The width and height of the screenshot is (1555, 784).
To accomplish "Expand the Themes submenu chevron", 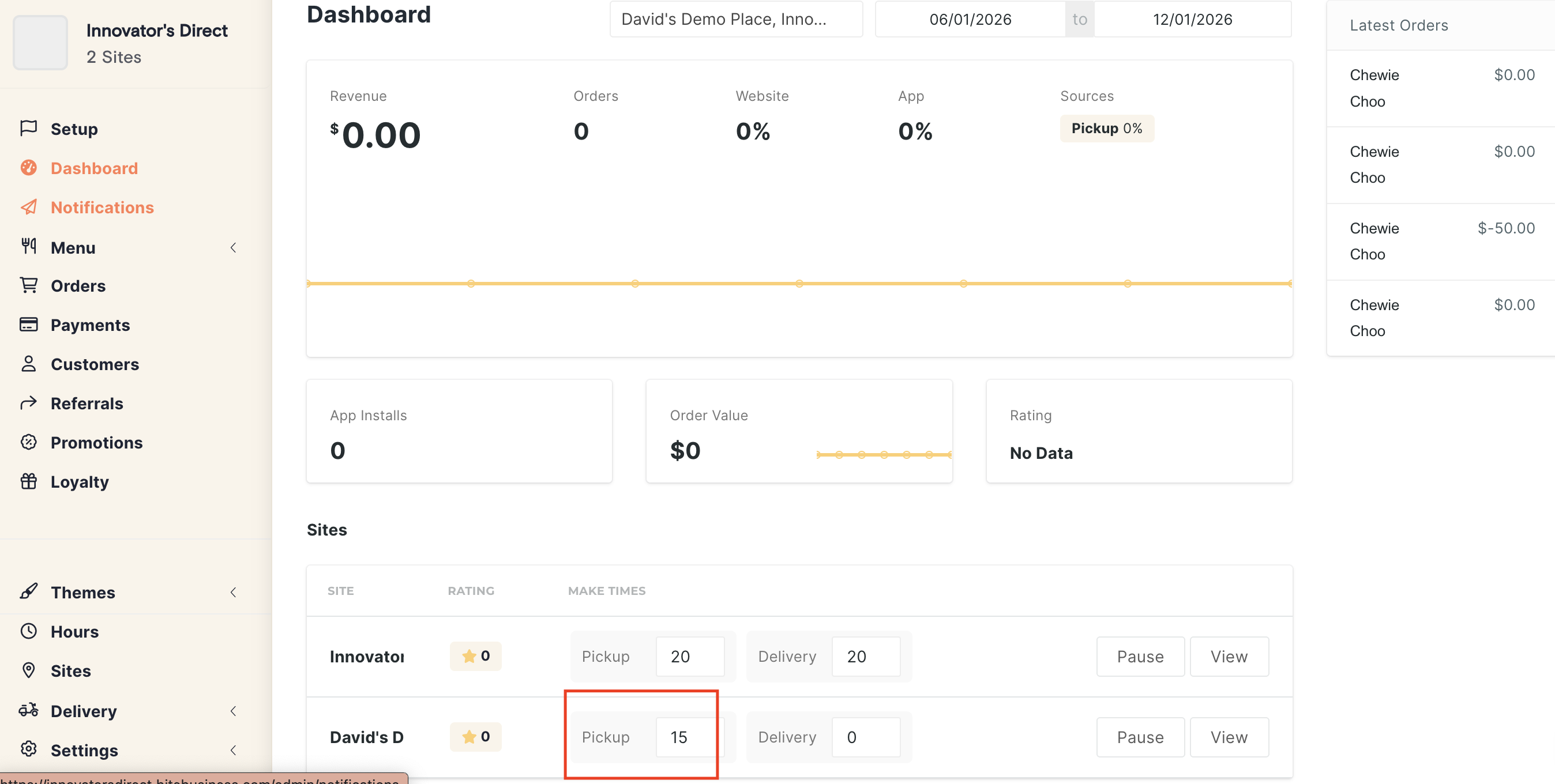I will tap(233, 592).
